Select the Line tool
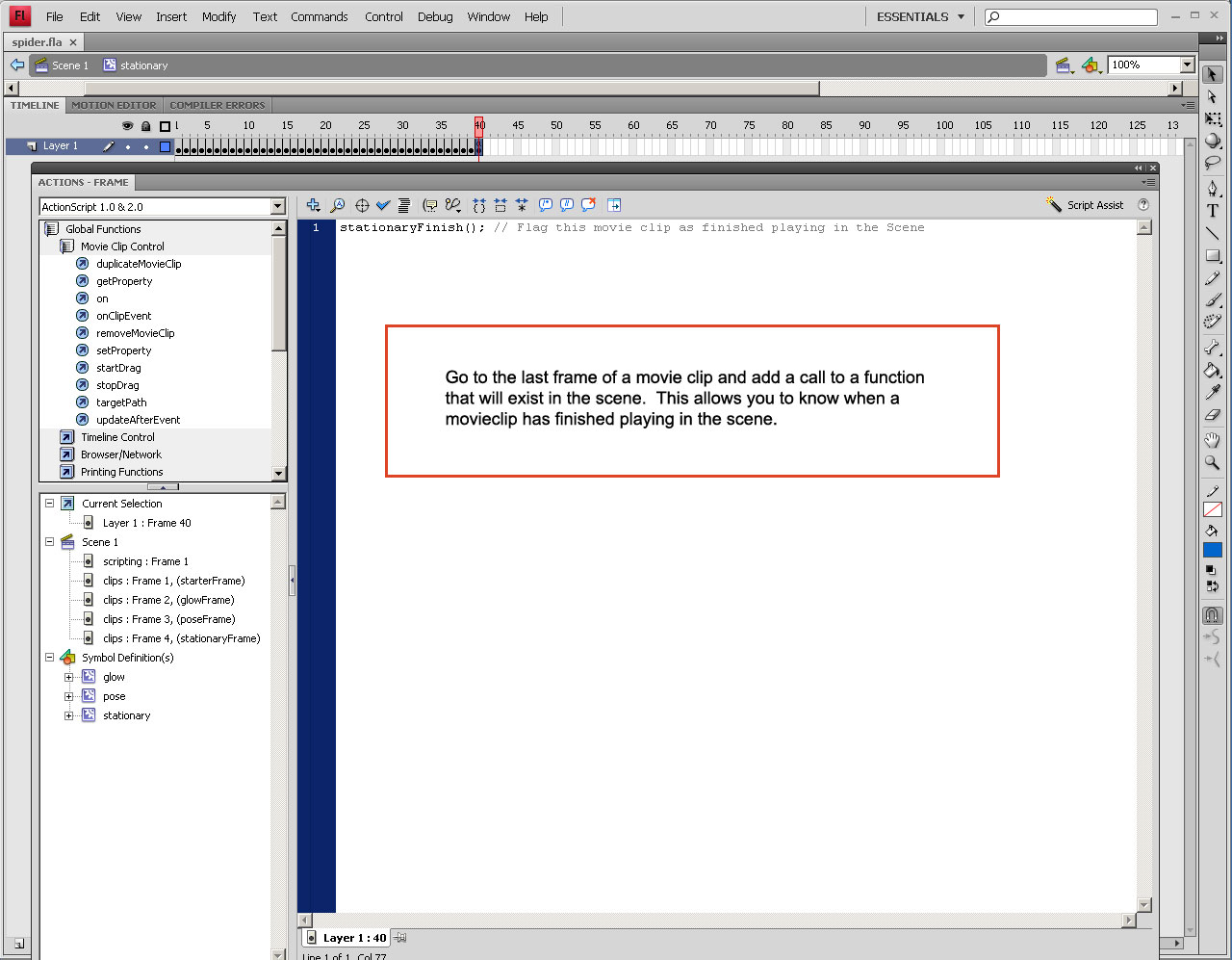1232x960 pixels. pyautogui.click(x=1212, y=233)
